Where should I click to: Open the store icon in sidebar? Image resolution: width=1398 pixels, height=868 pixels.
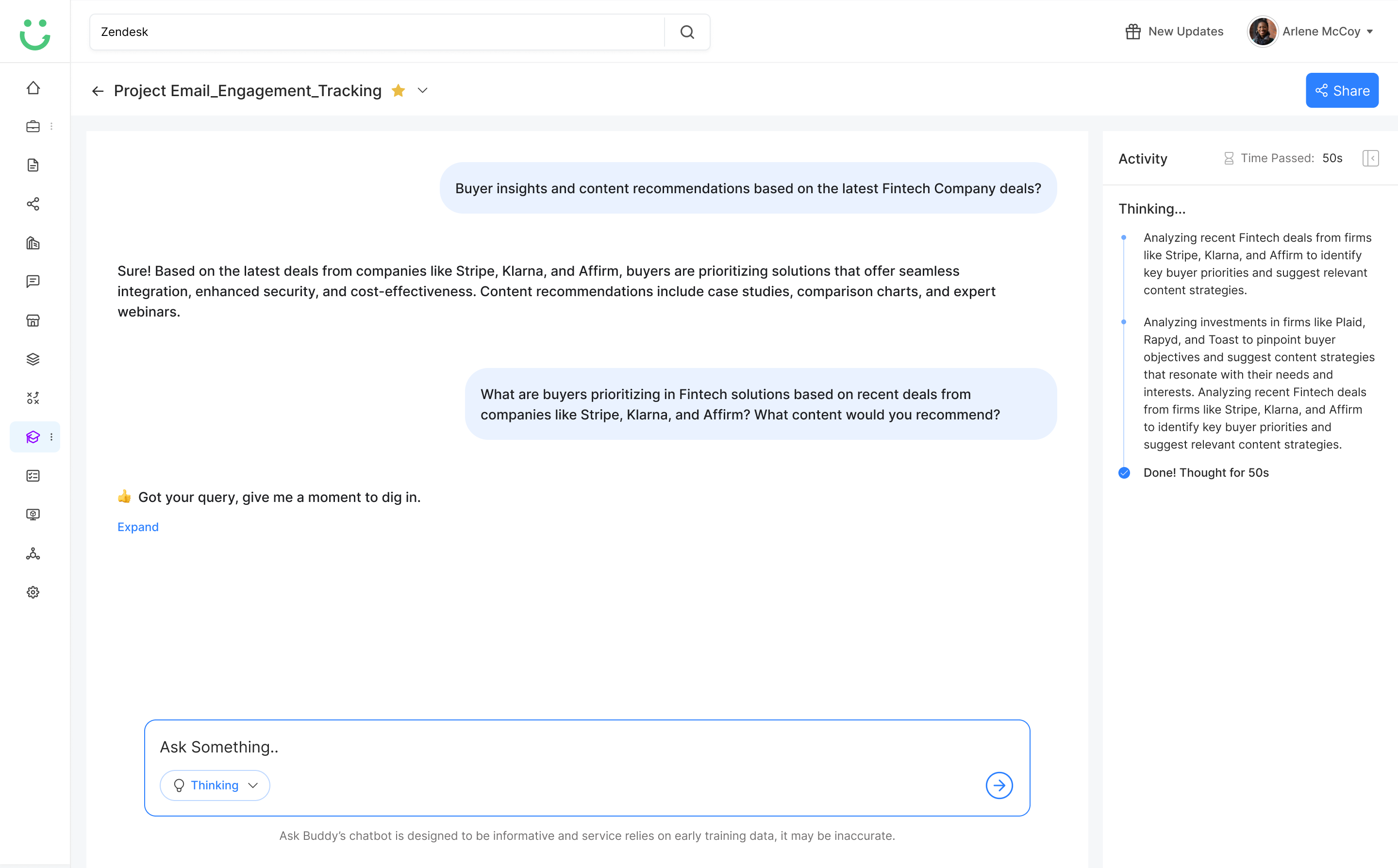(33, 320)
